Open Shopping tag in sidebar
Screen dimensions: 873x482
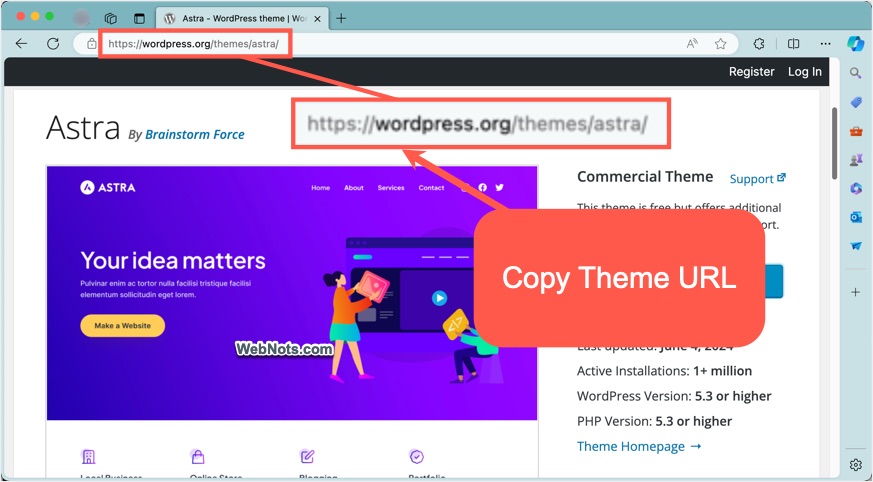coord(856,102)
